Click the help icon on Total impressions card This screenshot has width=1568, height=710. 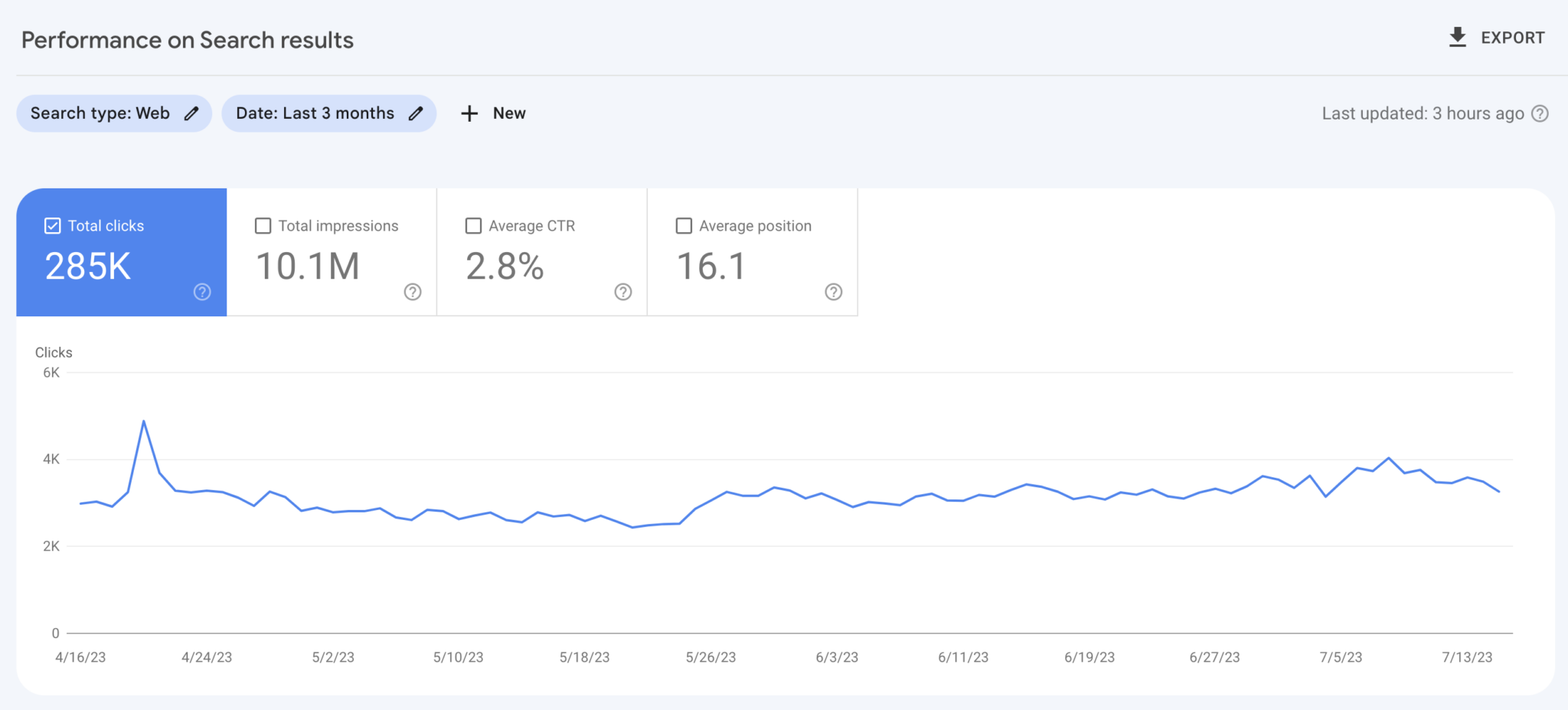click(412, 292)
